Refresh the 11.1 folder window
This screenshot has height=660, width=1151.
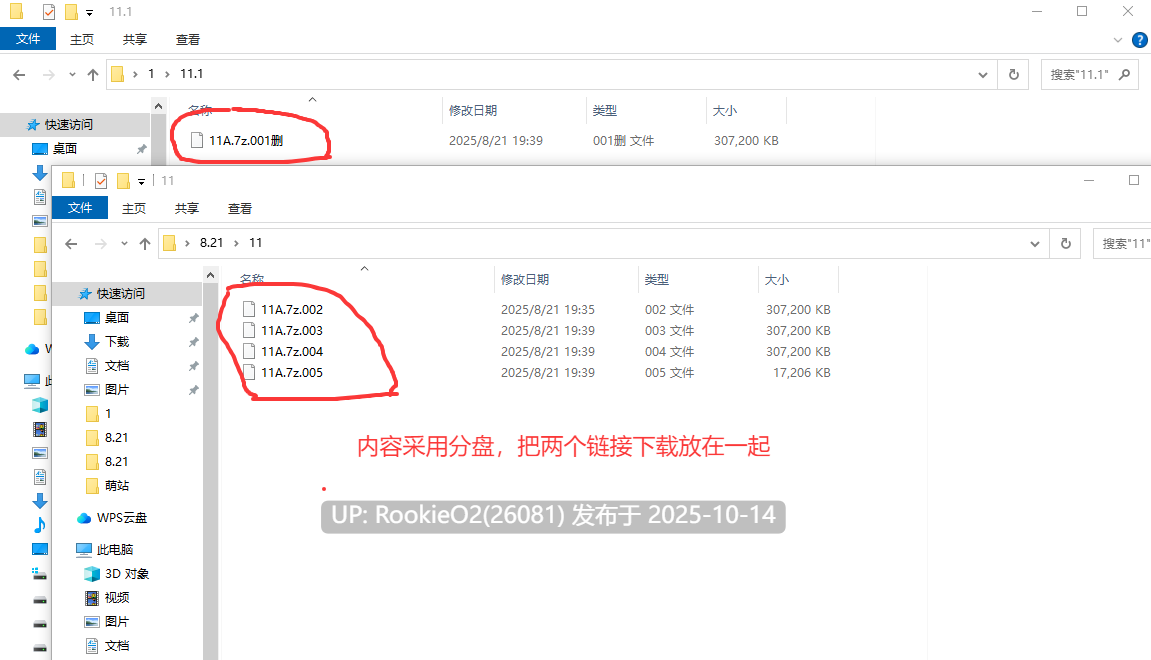tap(1014, 74)
